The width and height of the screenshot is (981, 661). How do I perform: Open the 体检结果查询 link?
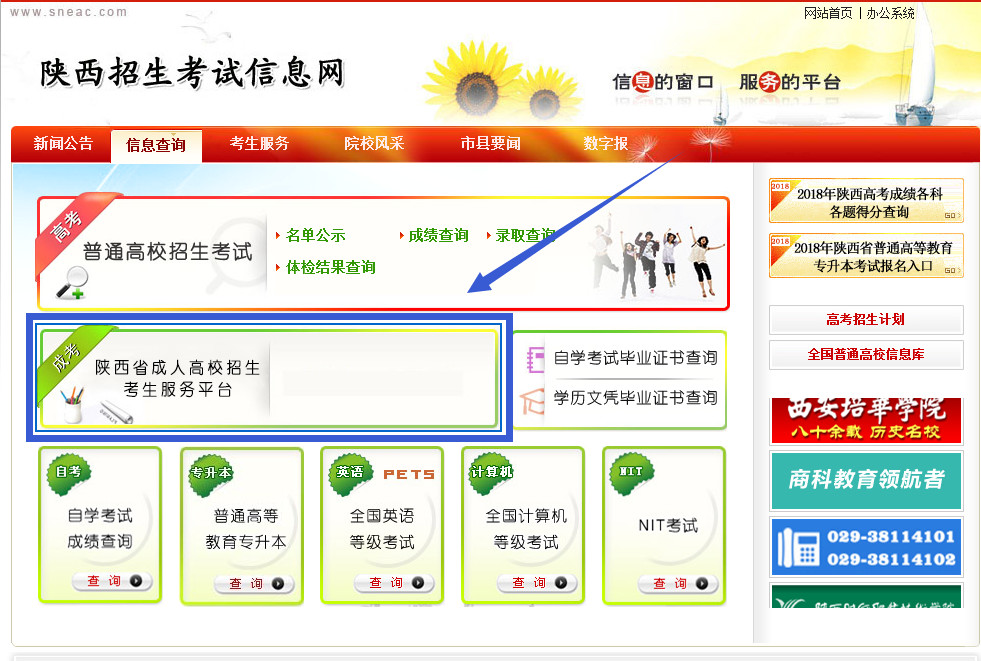click(330, 268)
